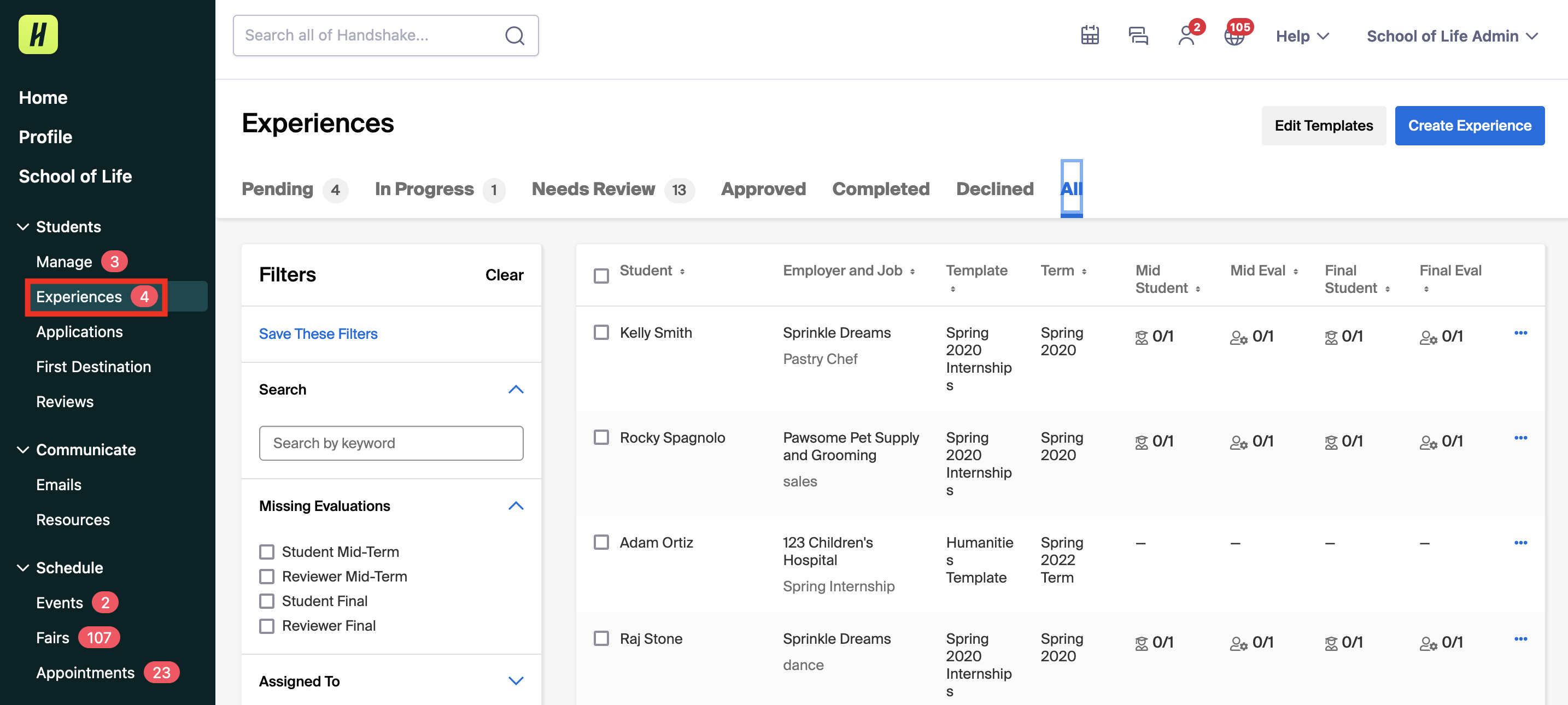Switch to the Declined tab
The image size is (1568, 705).
point(994,189)
